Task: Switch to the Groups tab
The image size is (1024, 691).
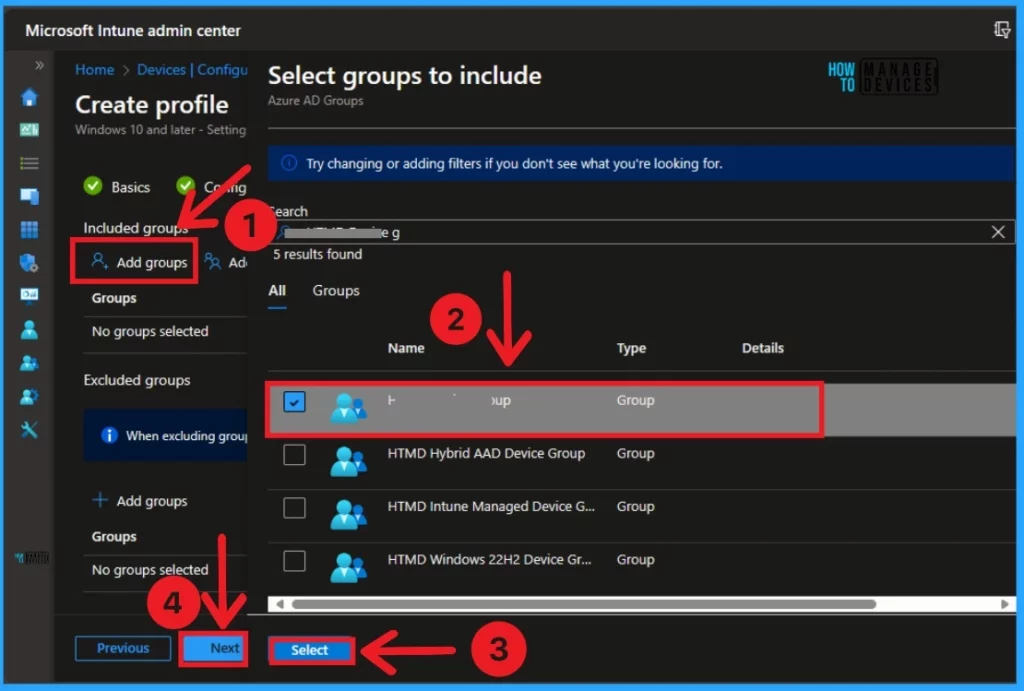Action: coord(336,291)
